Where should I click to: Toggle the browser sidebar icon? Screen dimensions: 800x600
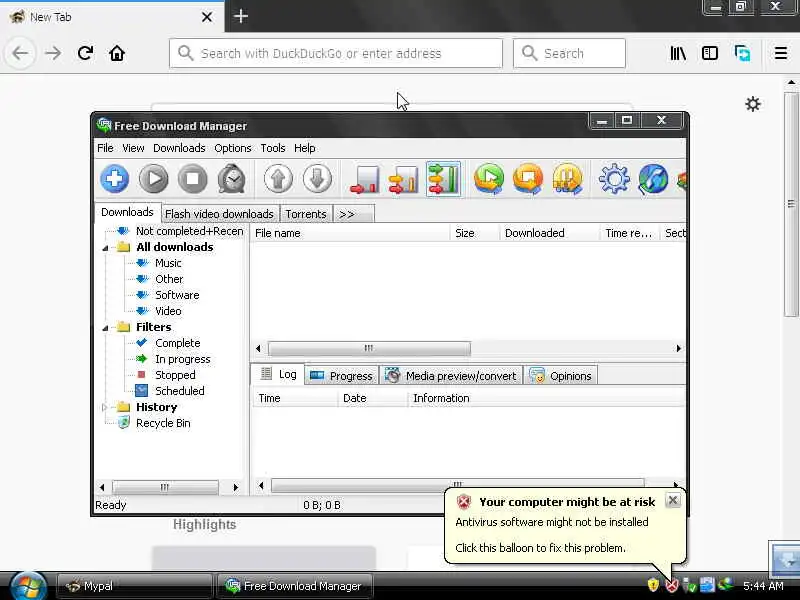(x=710, y=53)
